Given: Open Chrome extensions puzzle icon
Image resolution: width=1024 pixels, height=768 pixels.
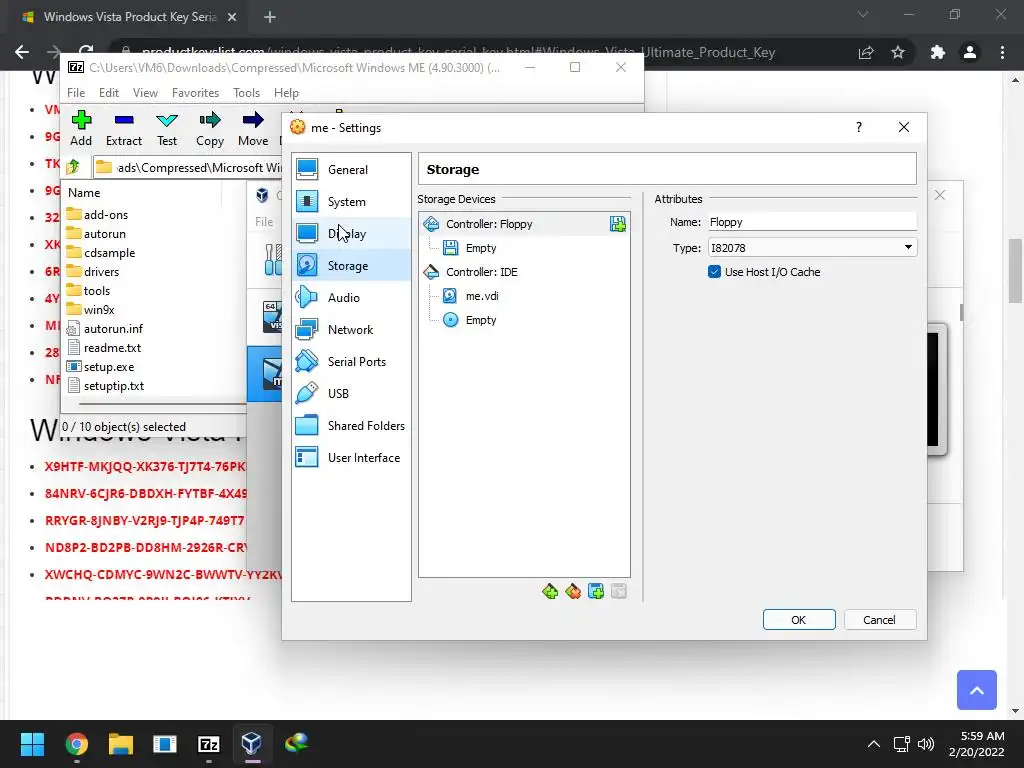Looking at the screenshot, I should click(938, 52).
